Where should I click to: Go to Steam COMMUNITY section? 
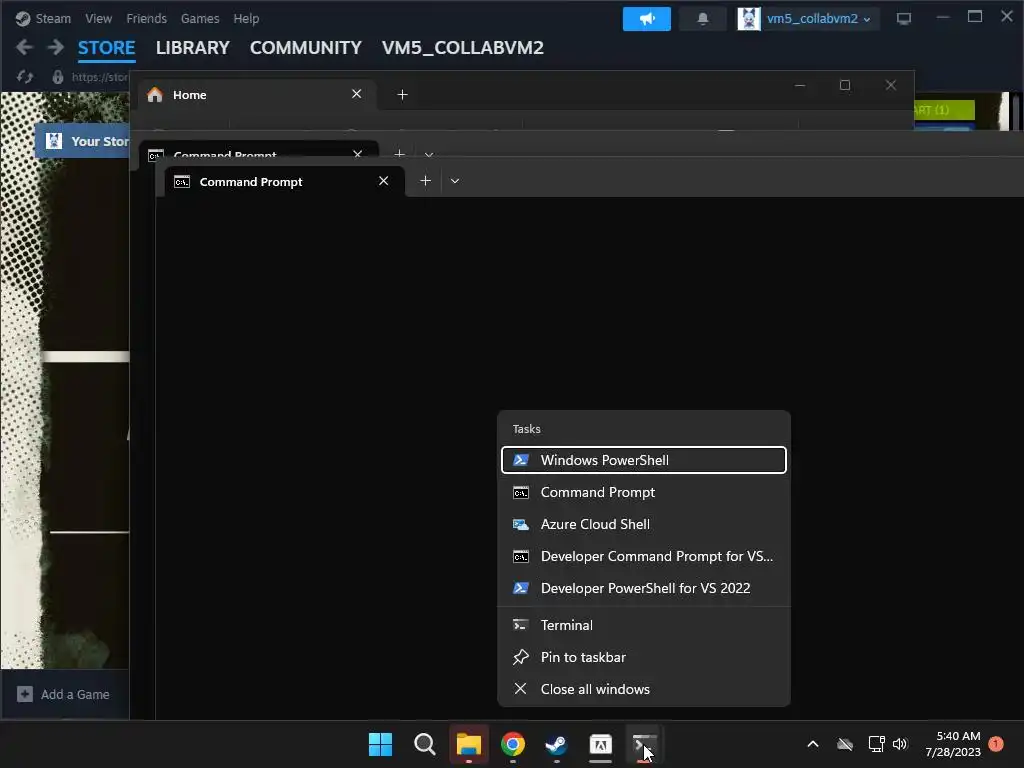306,48
